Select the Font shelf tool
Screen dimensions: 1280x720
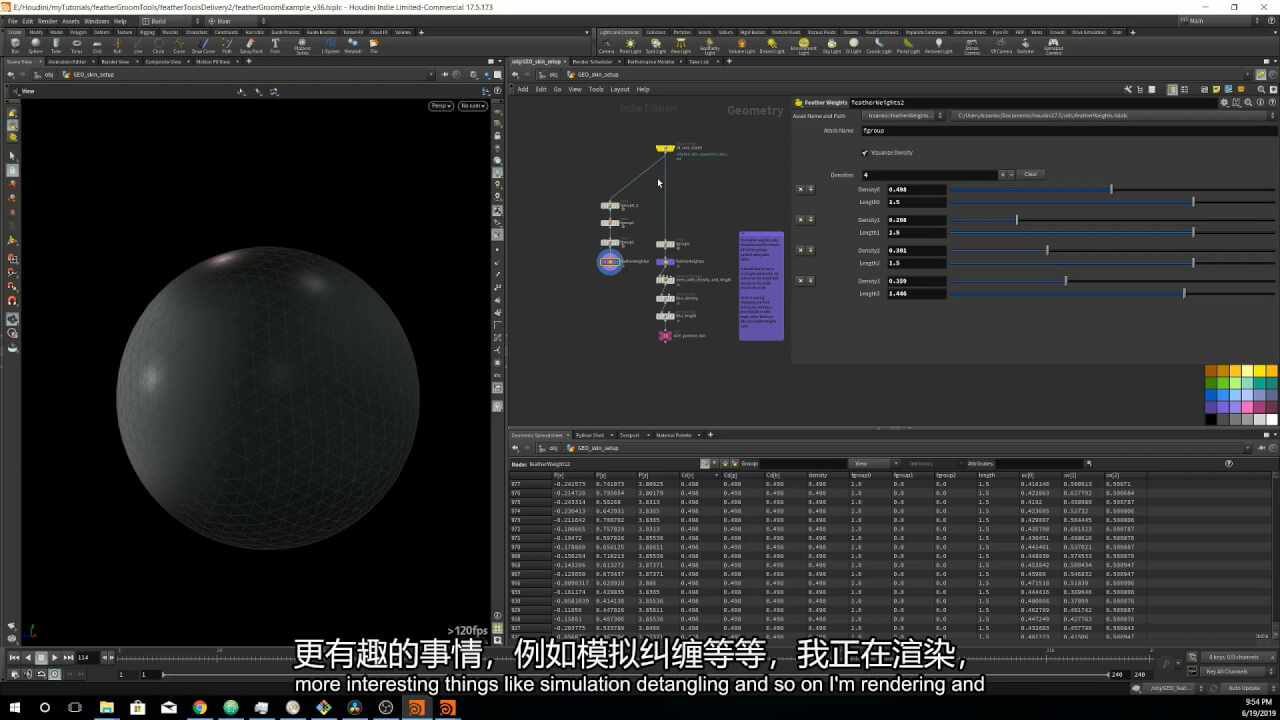(x=275, y=46)
